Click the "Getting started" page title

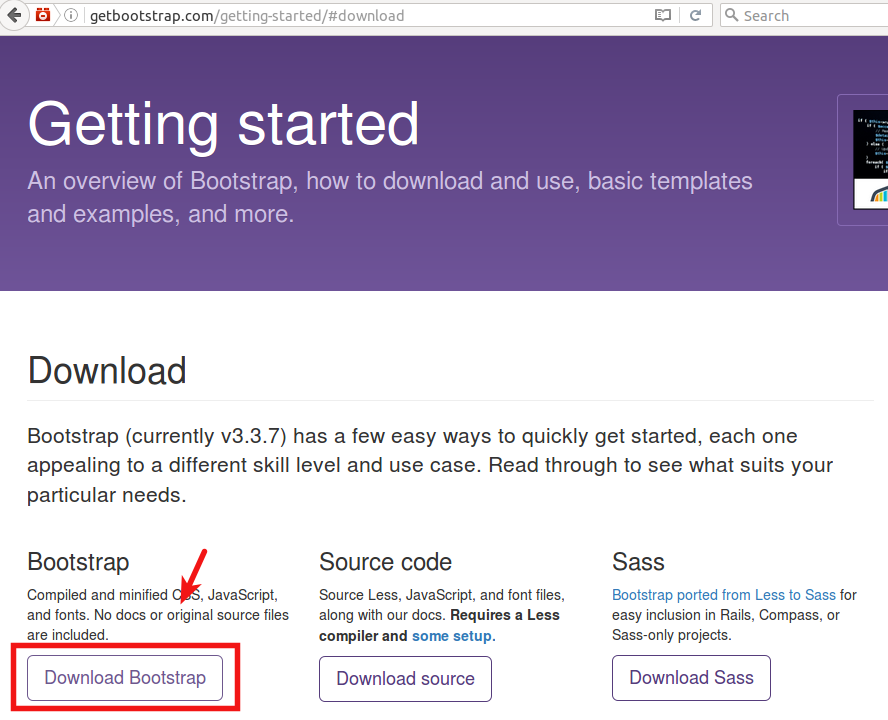coord(223,125)
